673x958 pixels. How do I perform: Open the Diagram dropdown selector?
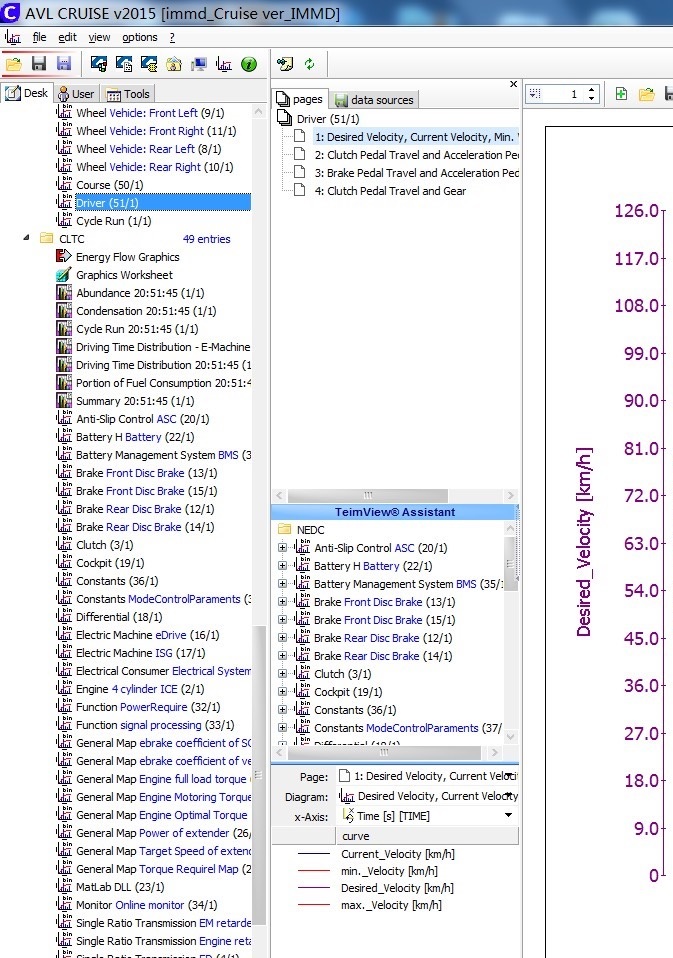pos(509,795)
